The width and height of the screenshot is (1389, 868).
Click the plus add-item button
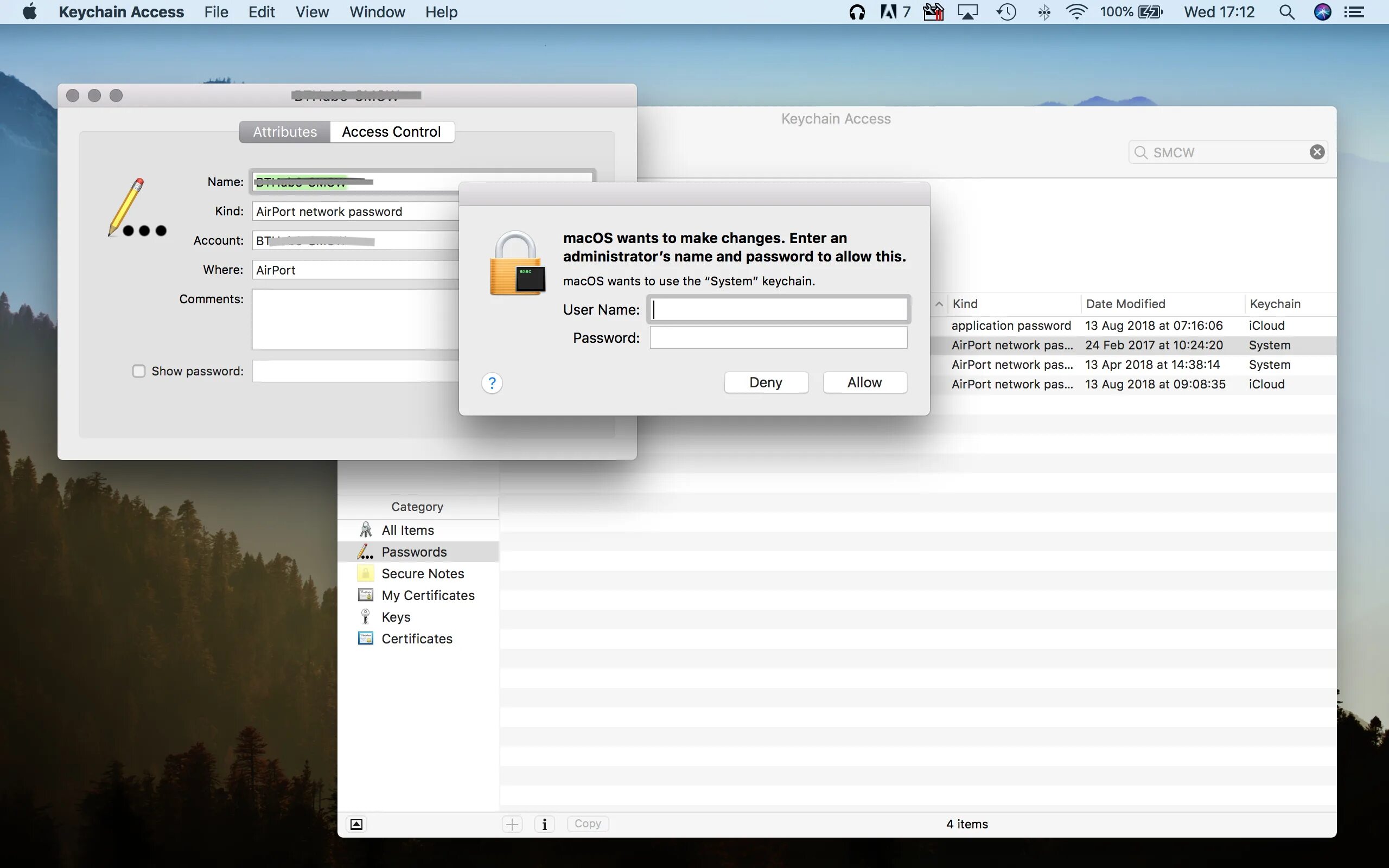[x=512, y=824]
